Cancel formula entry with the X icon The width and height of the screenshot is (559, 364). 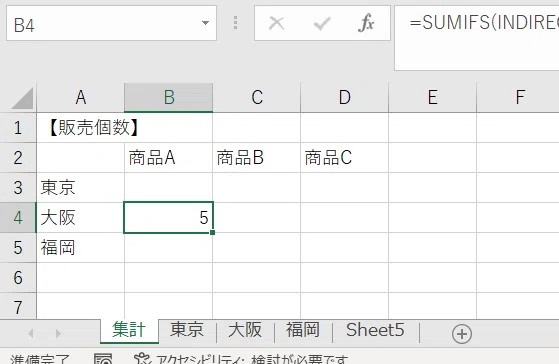click(276, 24)
